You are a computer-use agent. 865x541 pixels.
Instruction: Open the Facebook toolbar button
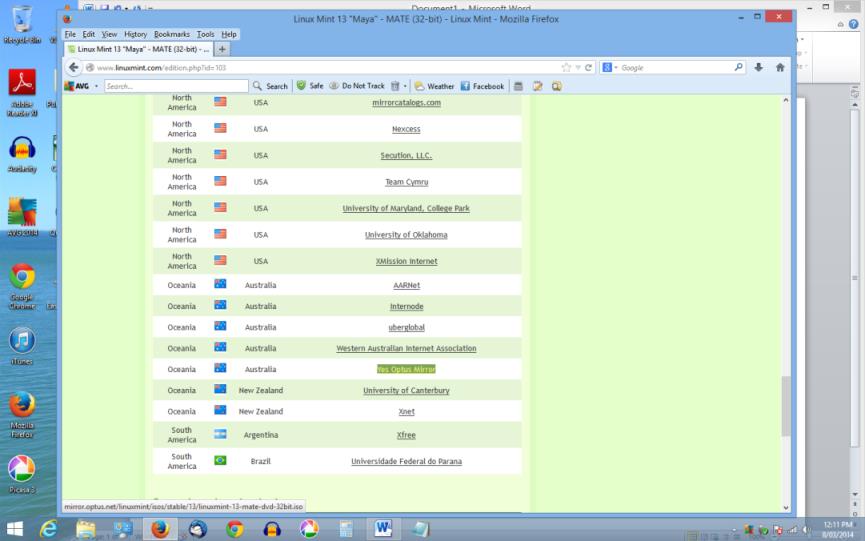(482, 86)
